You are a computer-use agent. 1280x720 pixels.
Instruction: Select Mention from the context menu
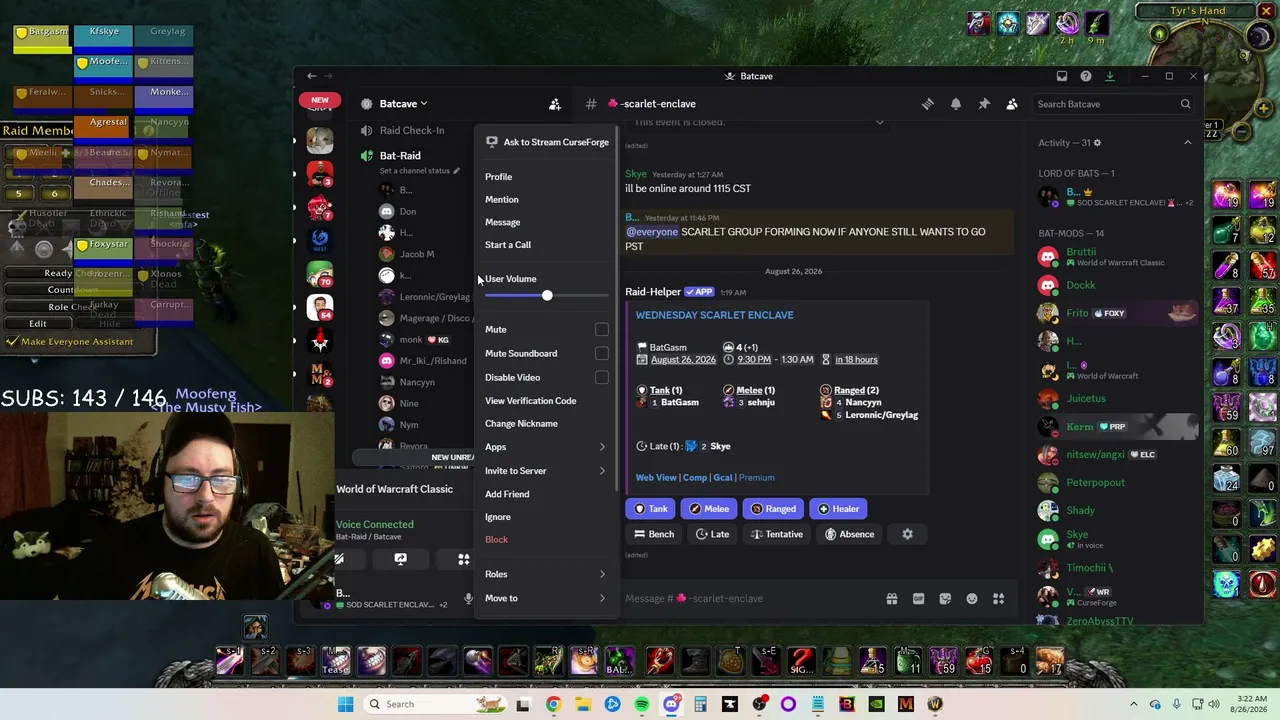(x=547, y=200)
